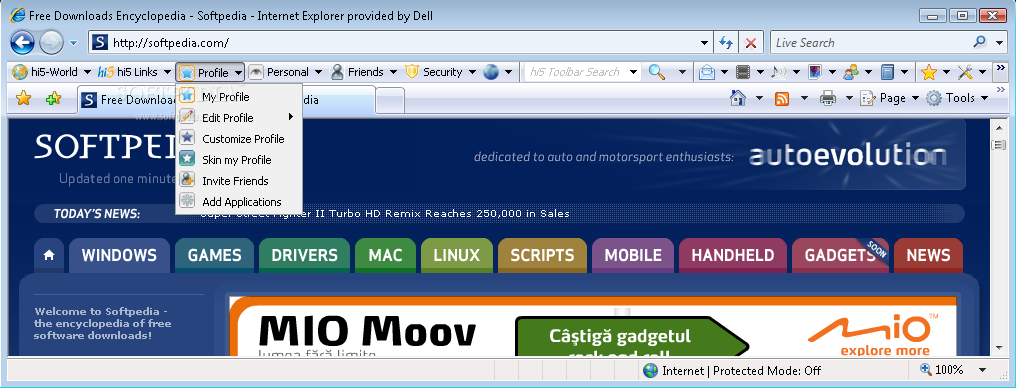Click the Street Fighter news headline

coord(385,213)
